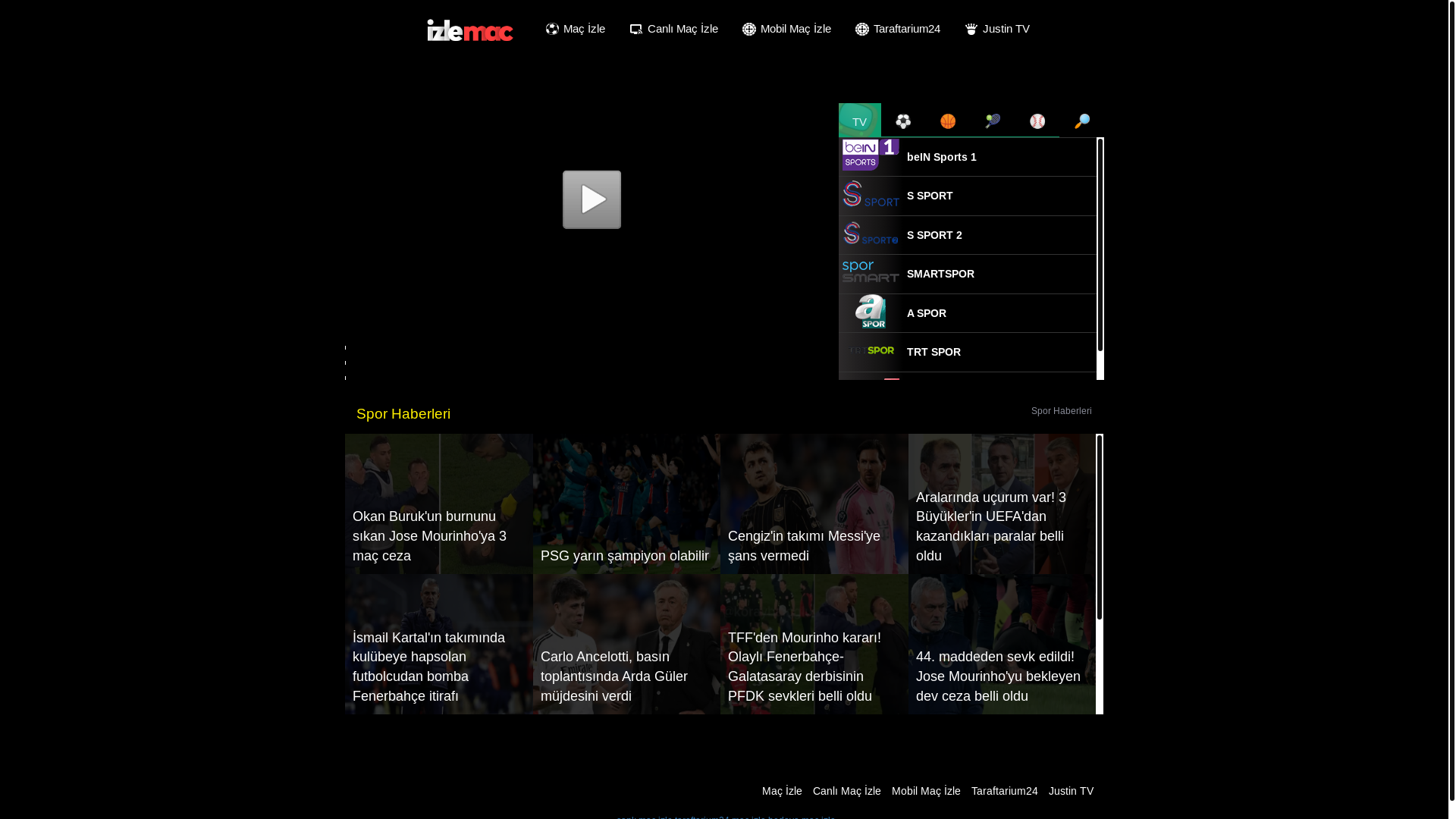
Task: Select S SPORT 2 channel name
Action: click(934, 235)
